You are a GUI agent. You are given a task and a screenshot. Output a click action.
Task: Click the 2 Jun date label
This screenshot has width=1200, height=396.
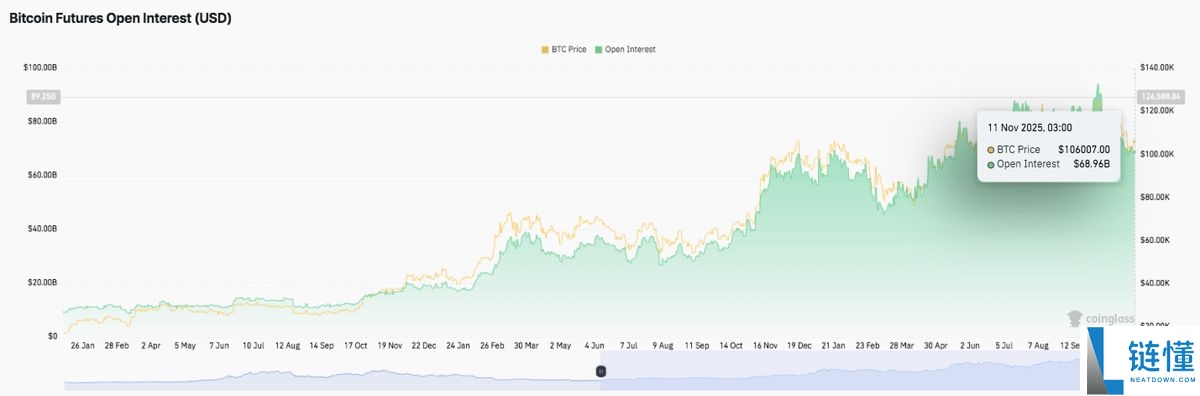pos(970,345)
